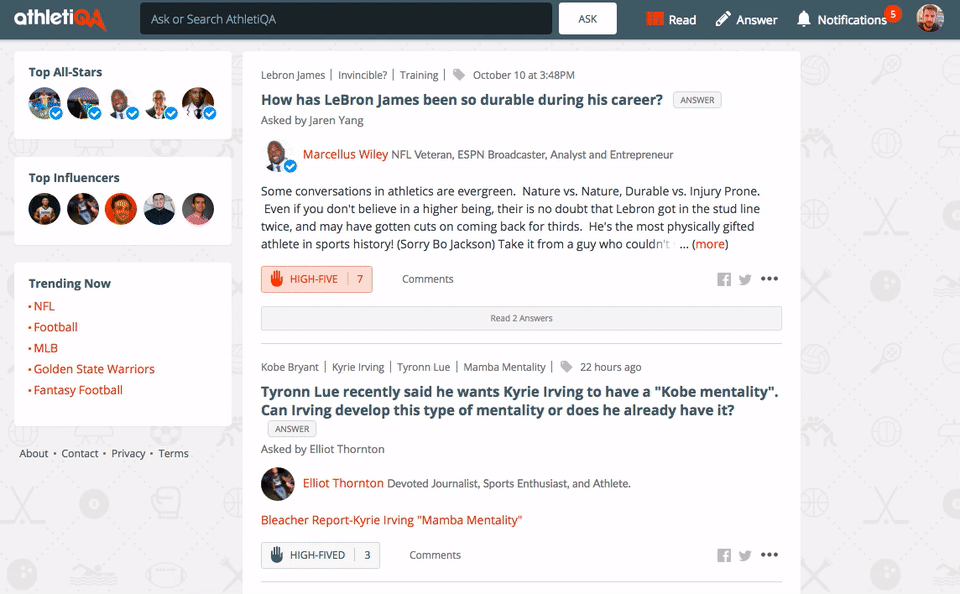
Task: Open Elliot Thornton's red name link
Action: pyautogui.click(x=343, y=483)
